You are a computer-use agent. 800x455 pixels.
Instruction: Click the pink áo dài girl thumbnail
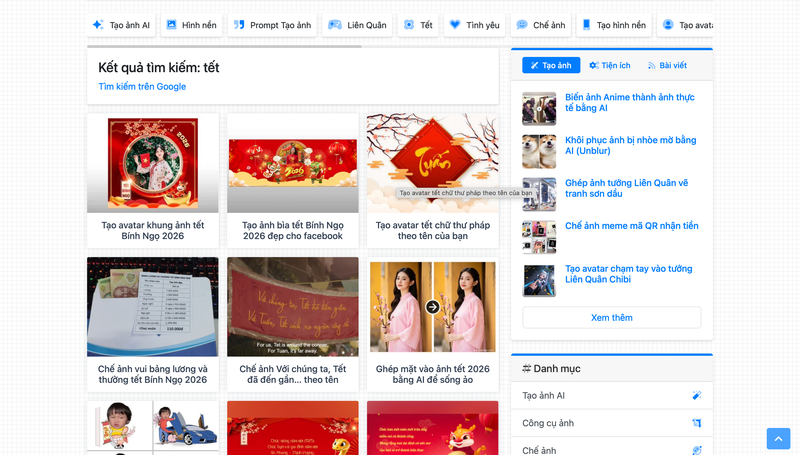pyautogui.click(x=433, y=307)
